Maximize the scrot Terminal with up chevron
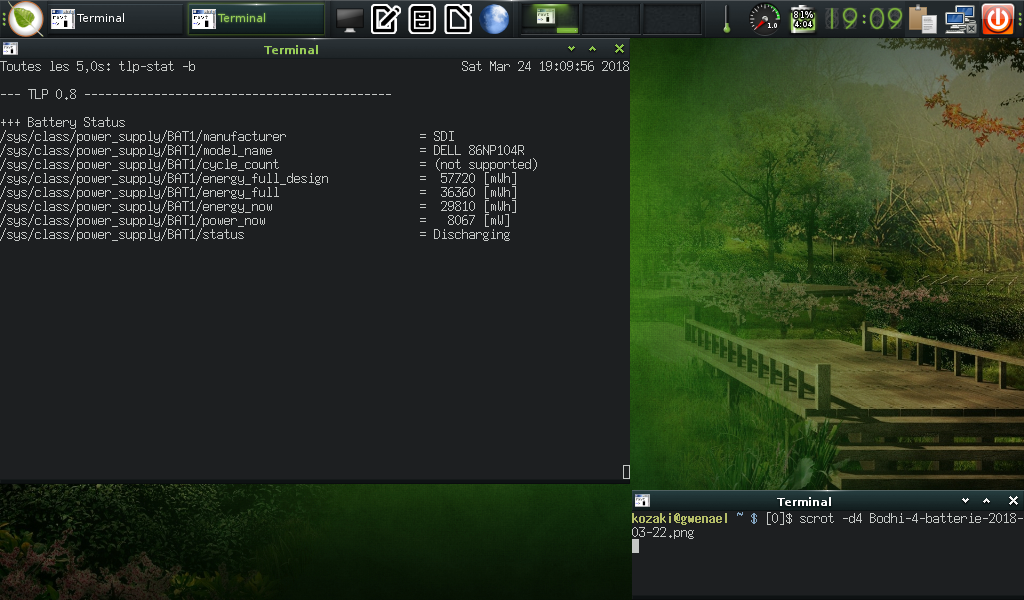Screen dimensions: 1024x600 click(x=986, y=501)
